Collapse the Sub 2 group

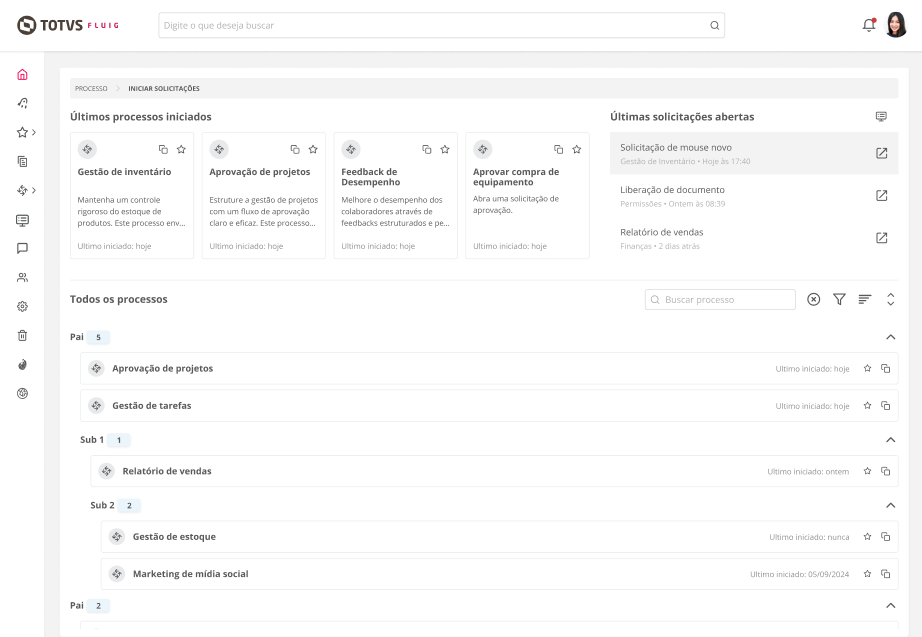890,505
